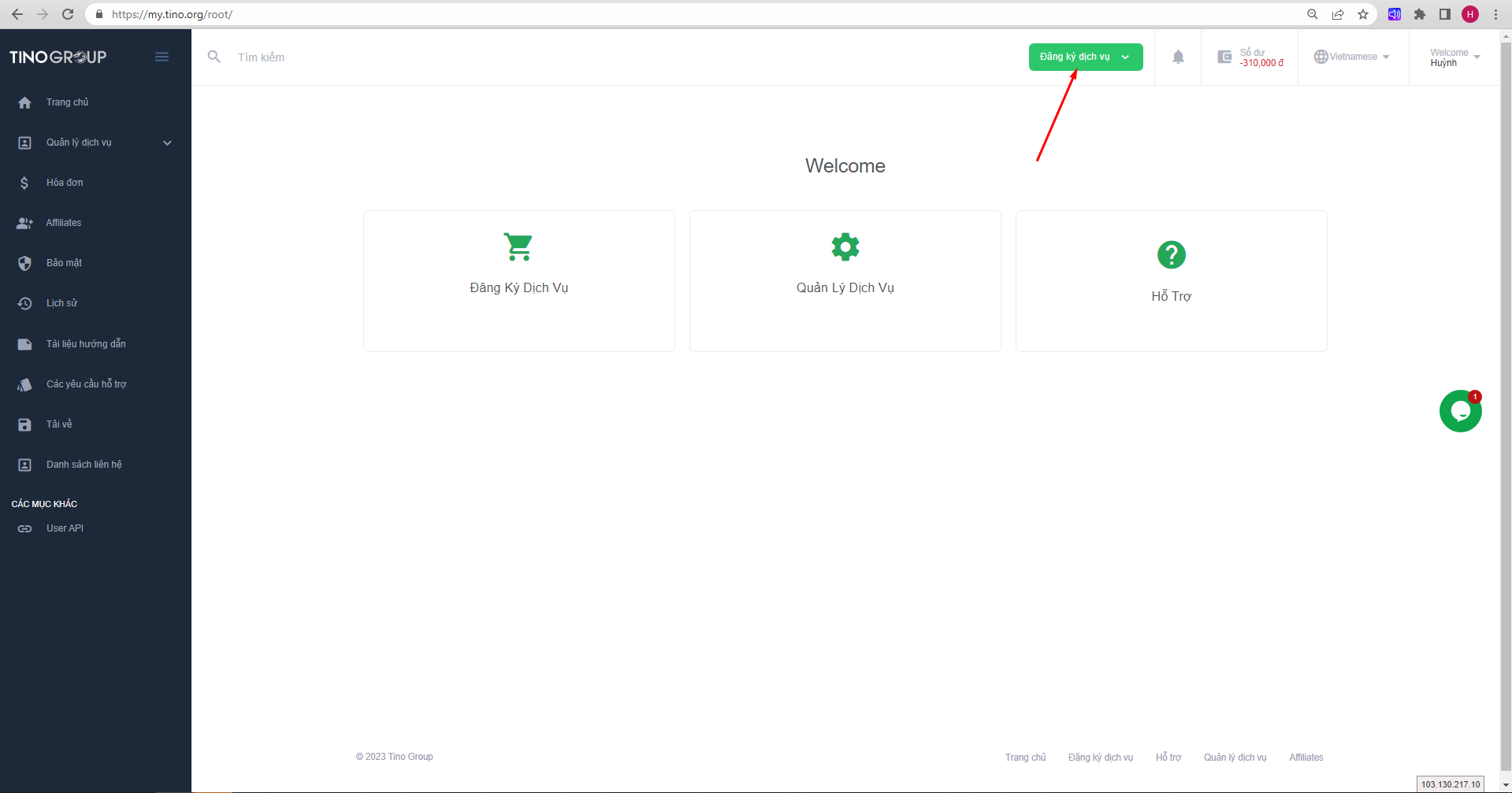Toggle the sidebar with the hamburger menu
The image size is (1512, 793).
point(162,57)
